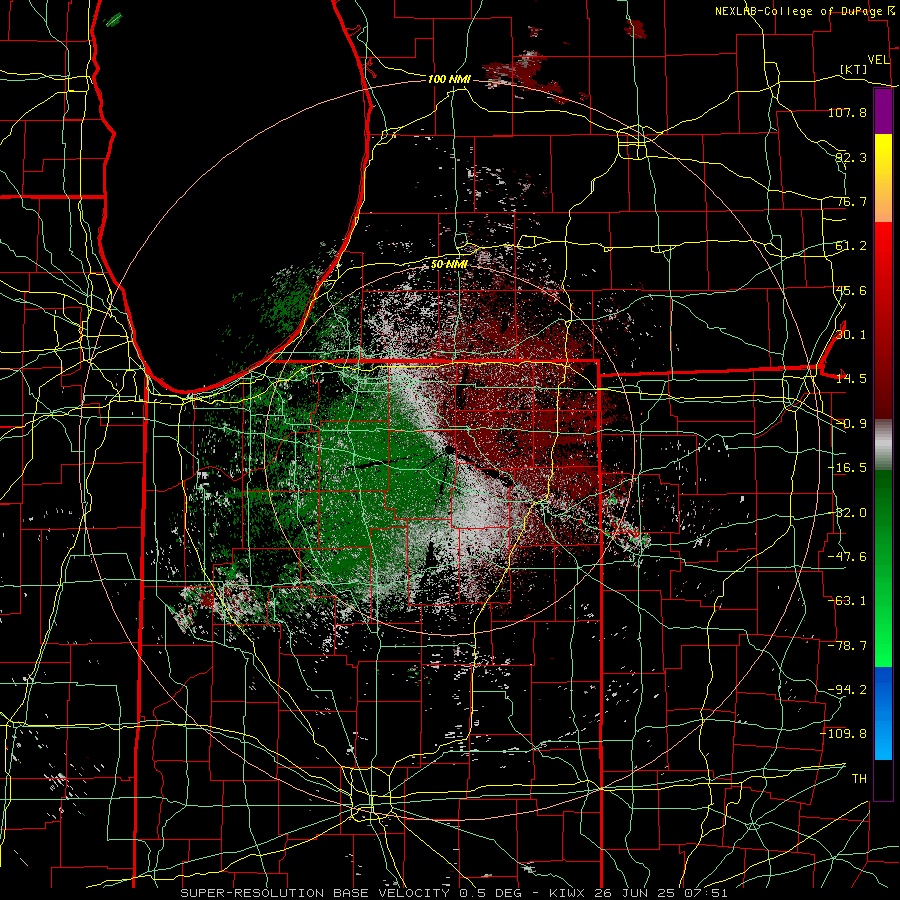
Task: Select the 14.5 velocity scale value
Action: coord(851,379)
